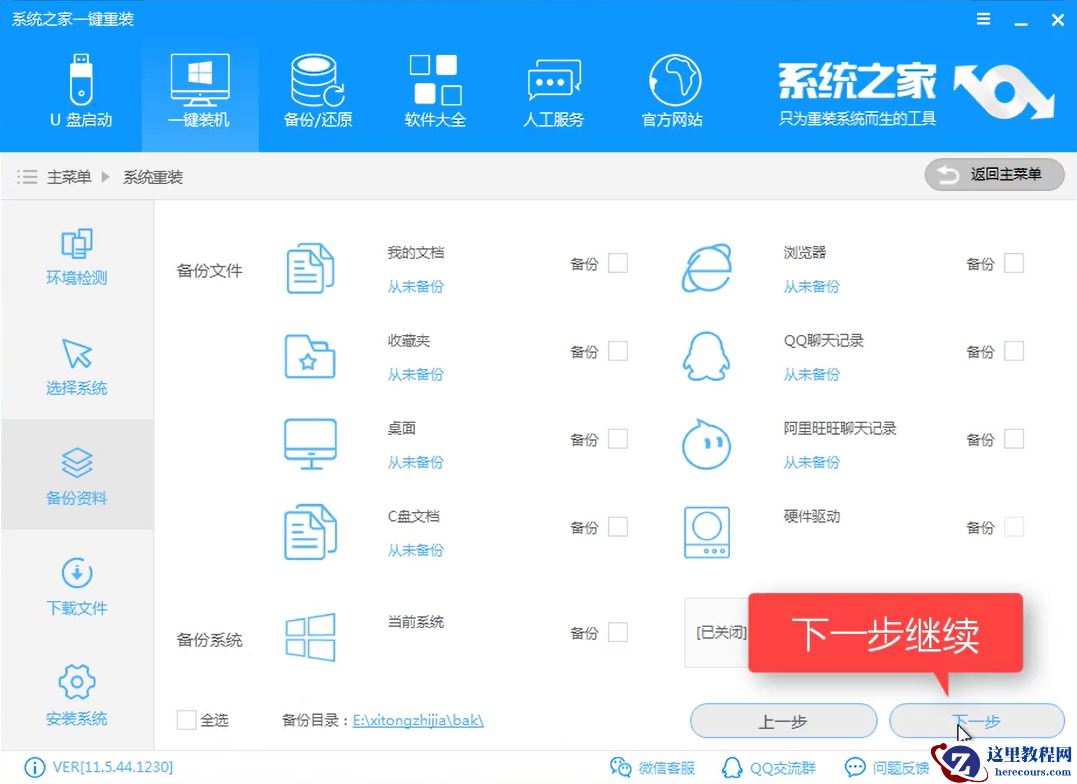Check 当前系统 backup box
Viewport: 1077px width, 784px height.
coord(617,632)
